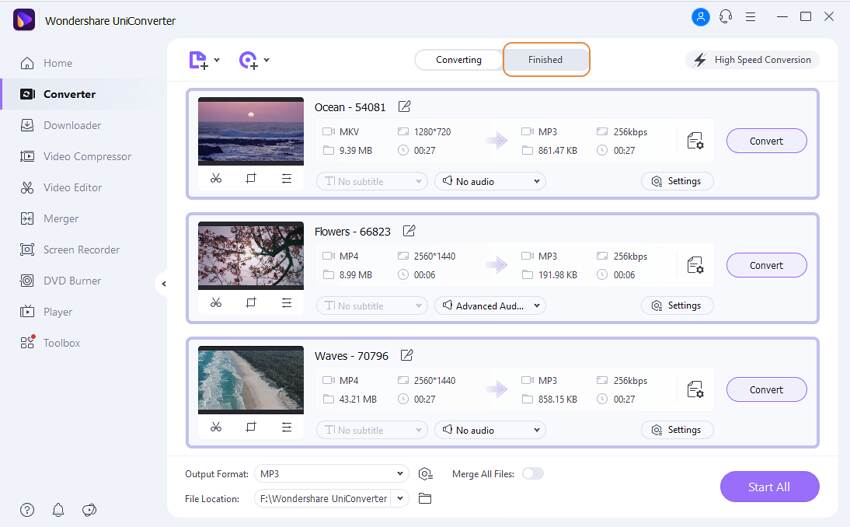Switch to the Finished tab

[545, 60]
